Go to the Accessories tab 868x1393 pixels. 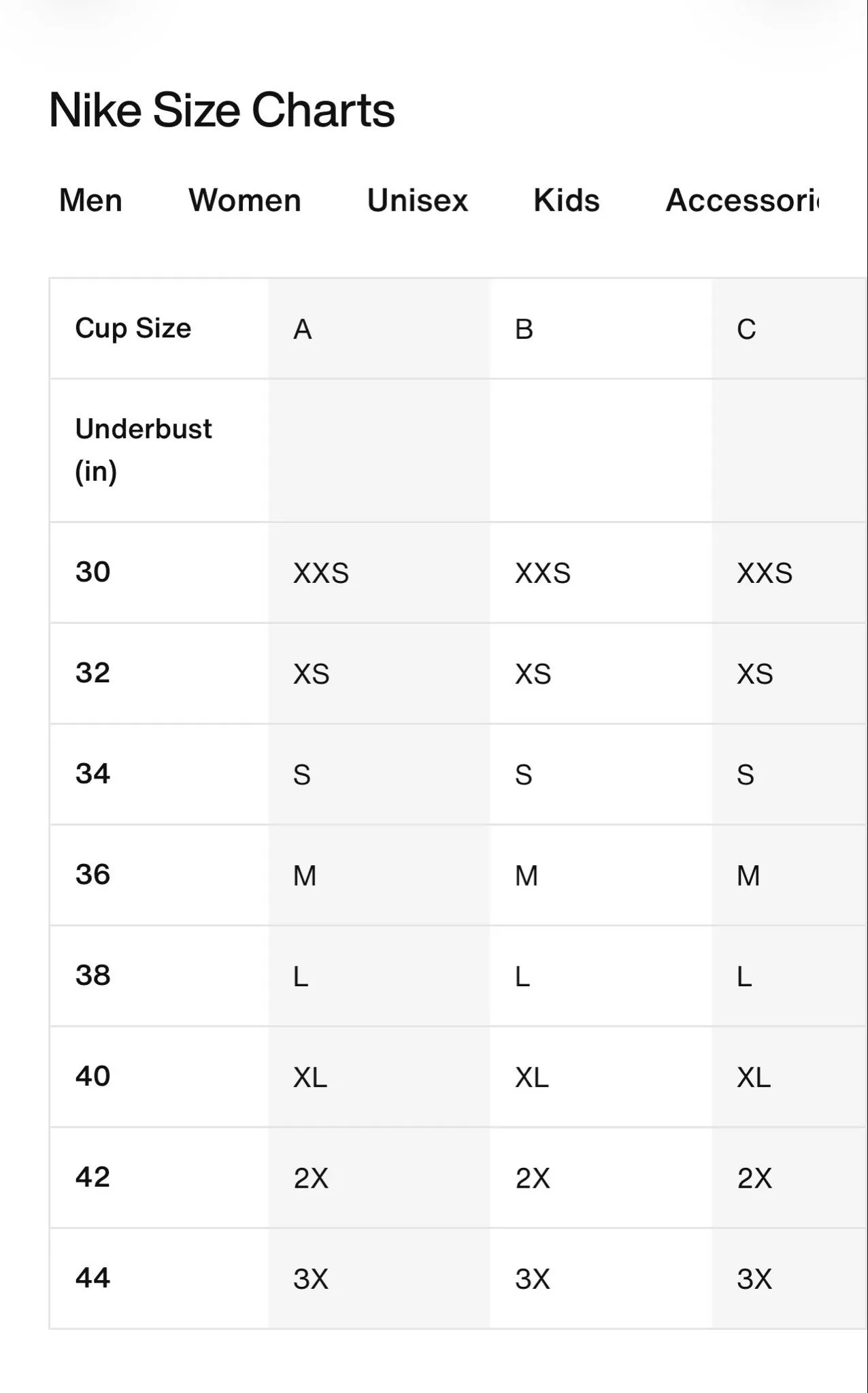743,201
